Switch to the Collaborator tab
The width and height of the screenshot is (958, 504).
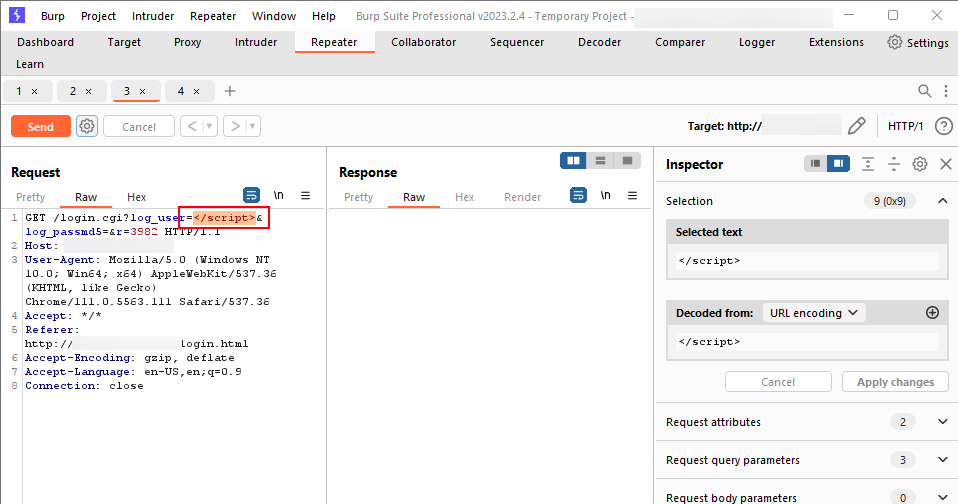423,42
